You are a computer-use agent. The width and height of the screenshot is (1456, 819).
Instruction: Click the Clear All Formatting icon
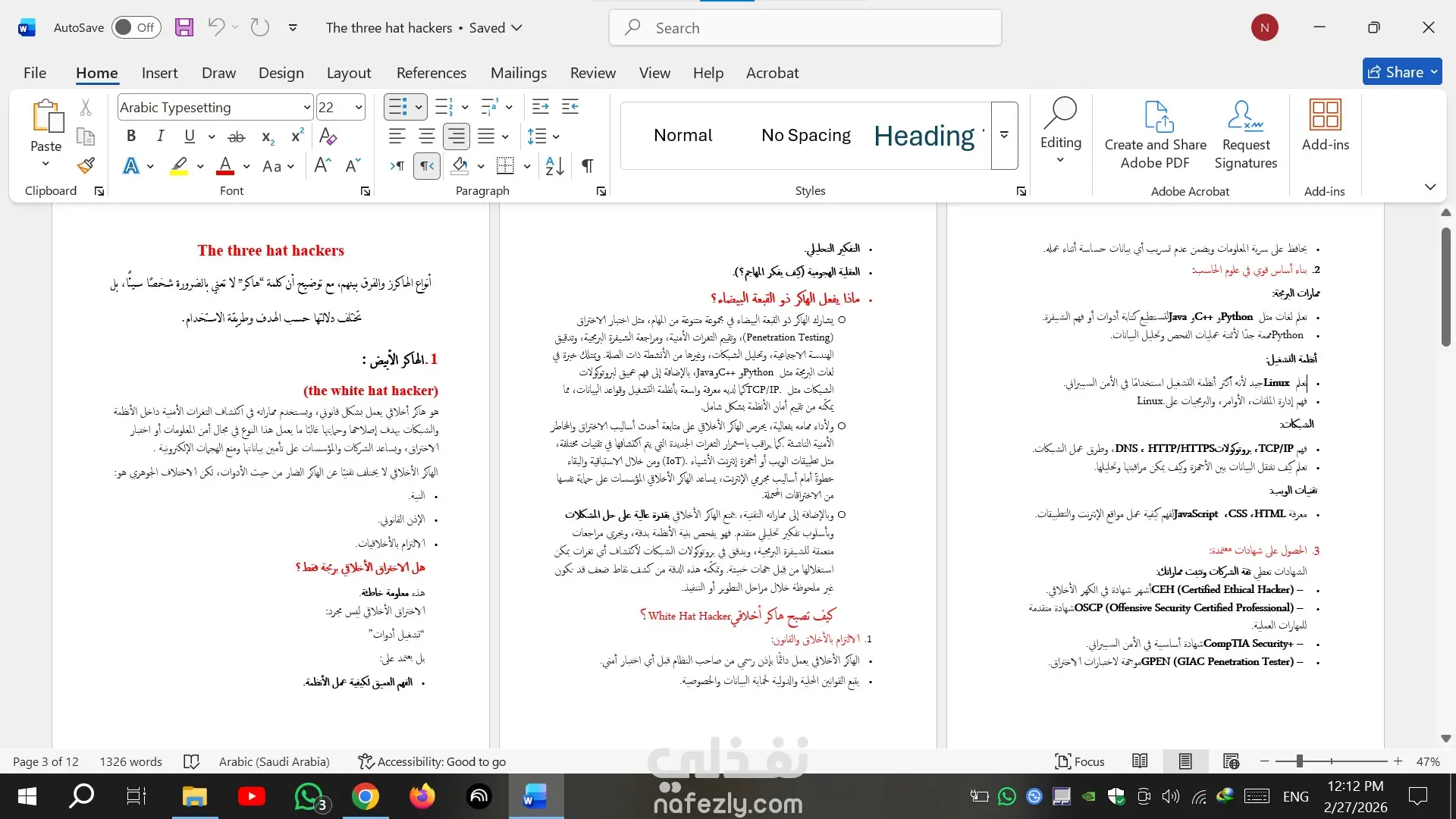pos(328,136)
